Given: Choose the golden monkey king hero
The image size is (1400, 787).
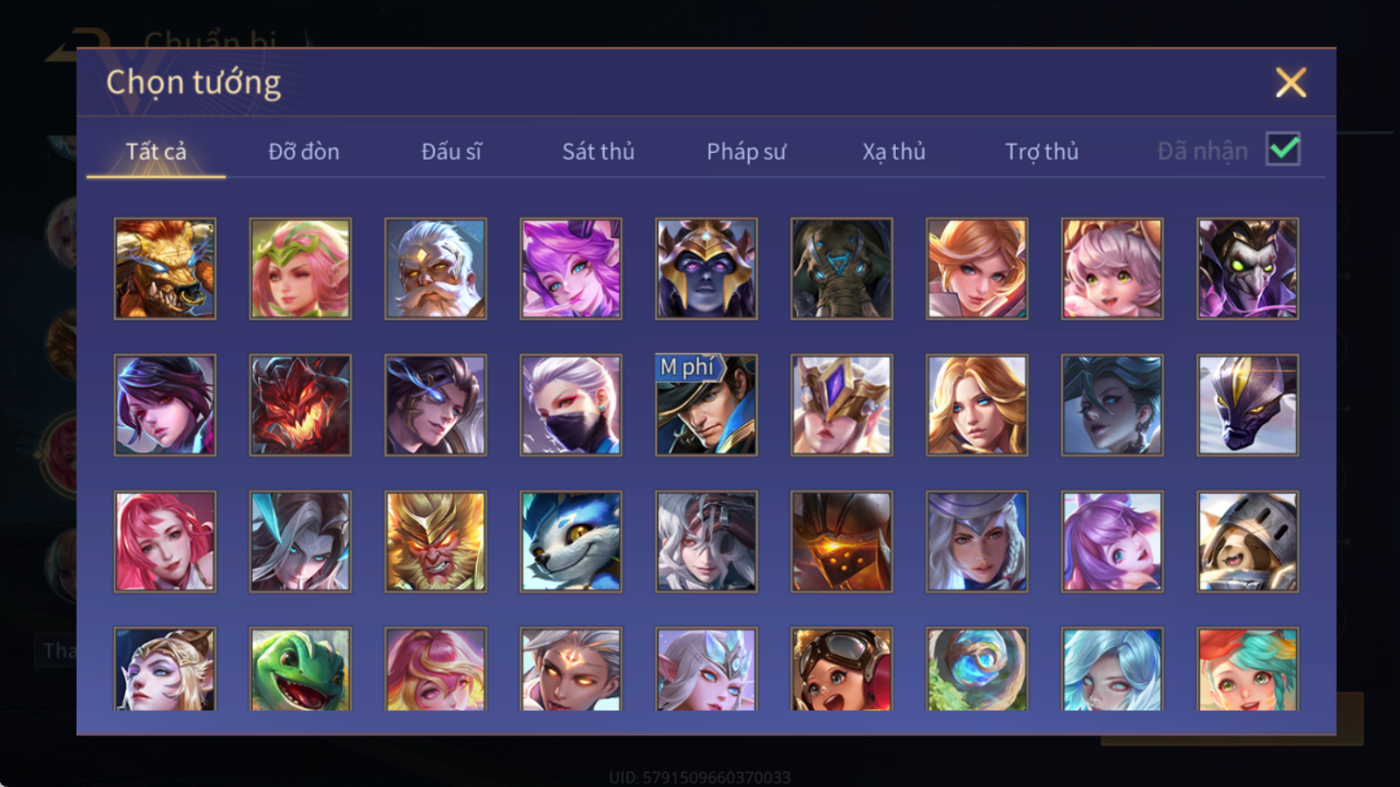Looking at the screenshot, I should click(x=436, y=541).
